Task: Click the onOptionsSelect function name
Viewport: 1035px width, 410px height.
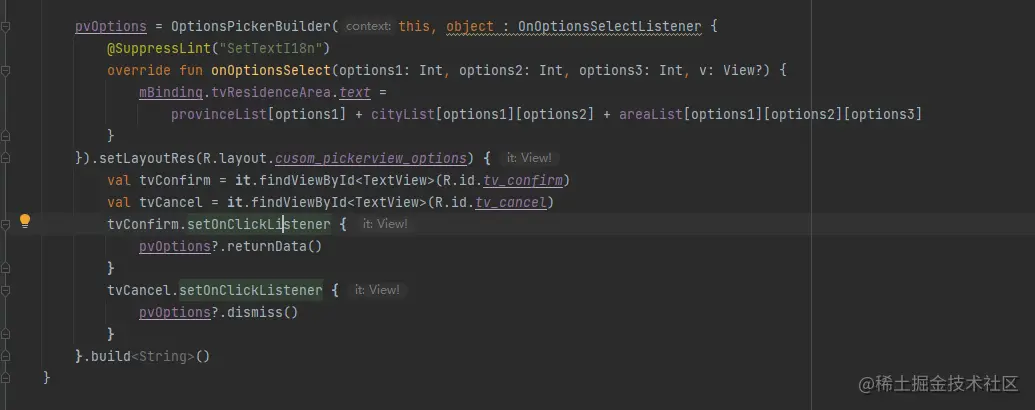Action: click(x=271, y=70)
